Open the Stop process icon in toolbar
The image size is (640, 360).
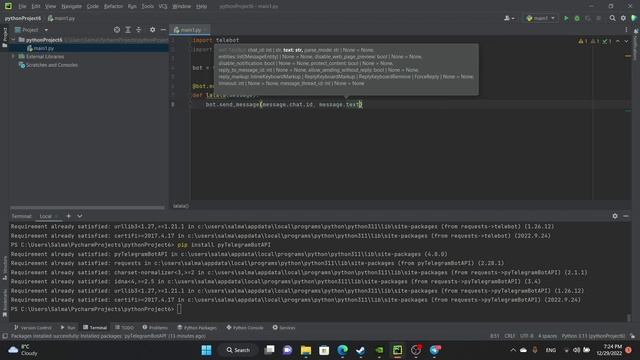coord(599,18)
